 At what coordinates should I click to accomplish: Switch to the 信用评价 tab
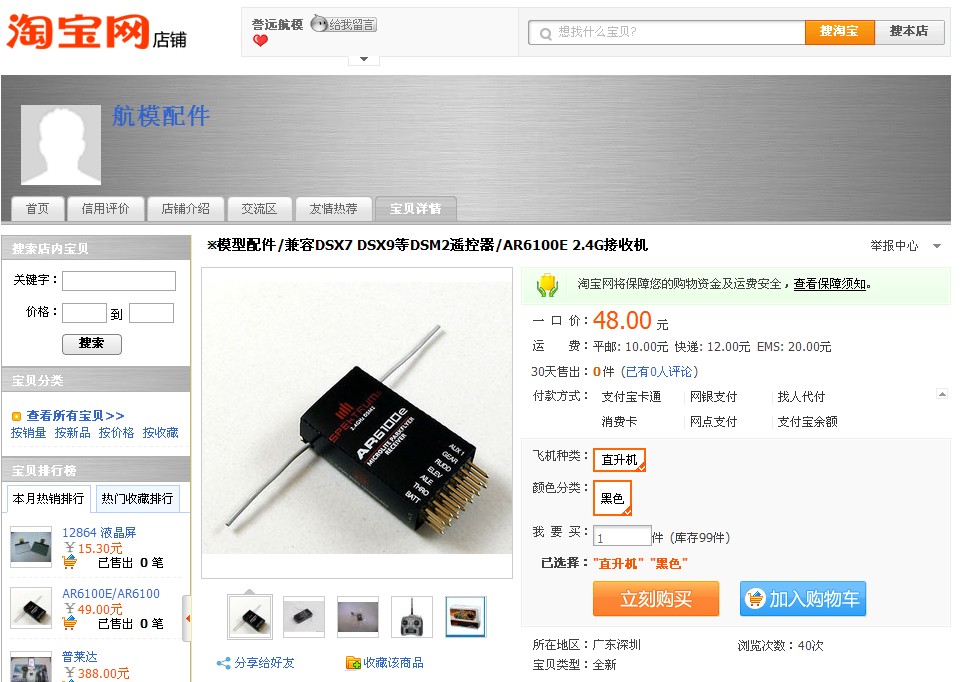pos(105,209)
